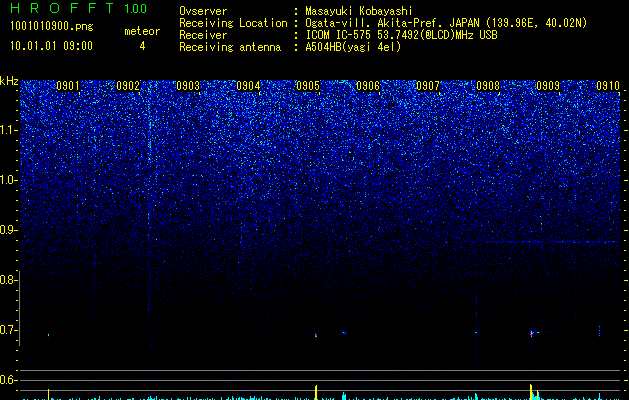Click the yellow intensity spike below 0909

[531, 392]
